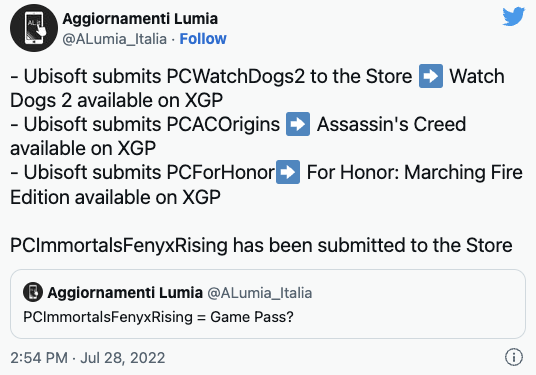The width and height of the screenshot is (536, 375).
Task: Click arrow emoji after PCForHonor
Action: coord(288,172)
